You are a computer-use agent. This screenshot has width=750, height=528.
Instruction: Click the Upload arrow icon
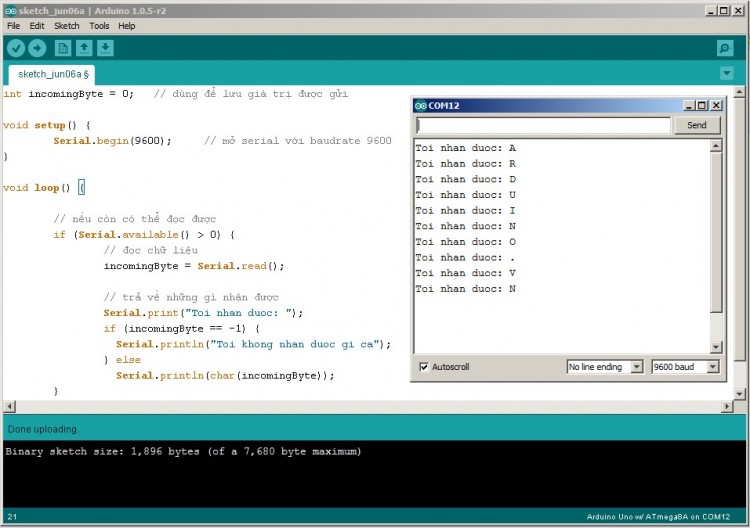(x=37, y=48)
